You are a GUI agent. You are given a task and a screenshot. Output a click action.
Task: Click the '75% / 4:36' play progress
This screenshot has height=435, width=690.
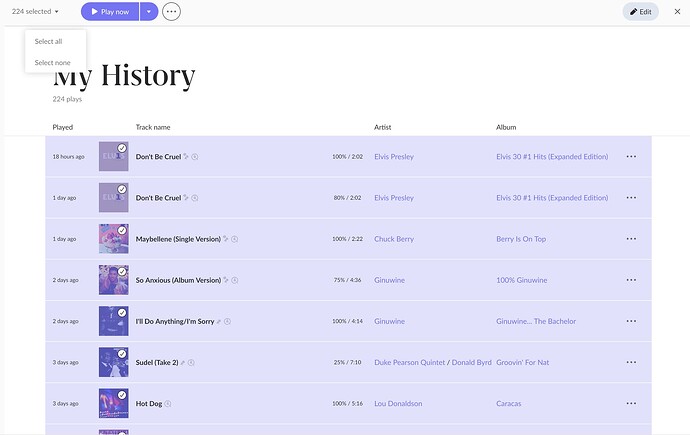pos(347,280)
